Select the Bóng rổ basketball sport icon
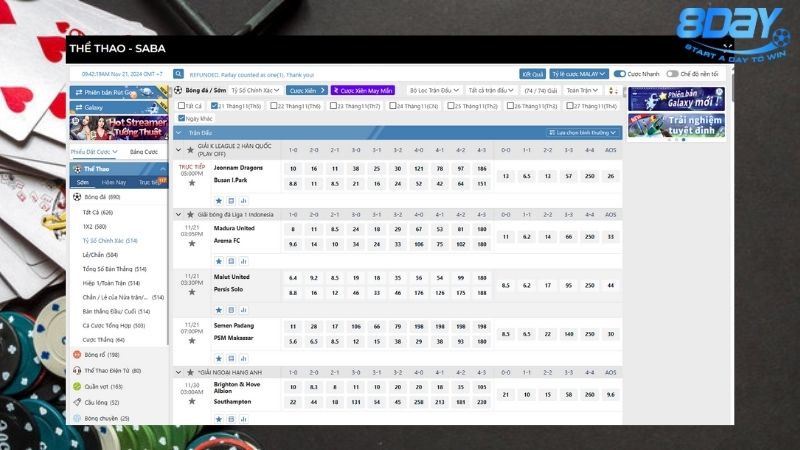Screen dimensions: 800x450 [77, 355]
